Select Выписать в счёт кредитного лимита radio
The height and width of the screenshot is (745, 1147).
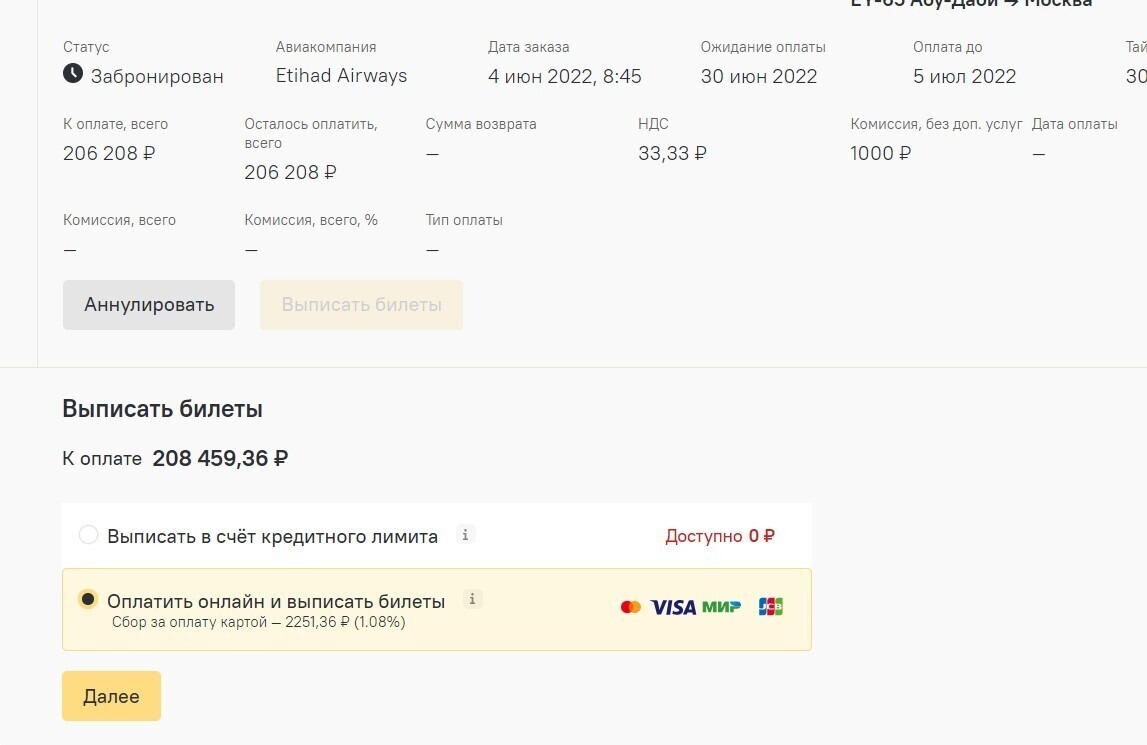coord(89,535)
